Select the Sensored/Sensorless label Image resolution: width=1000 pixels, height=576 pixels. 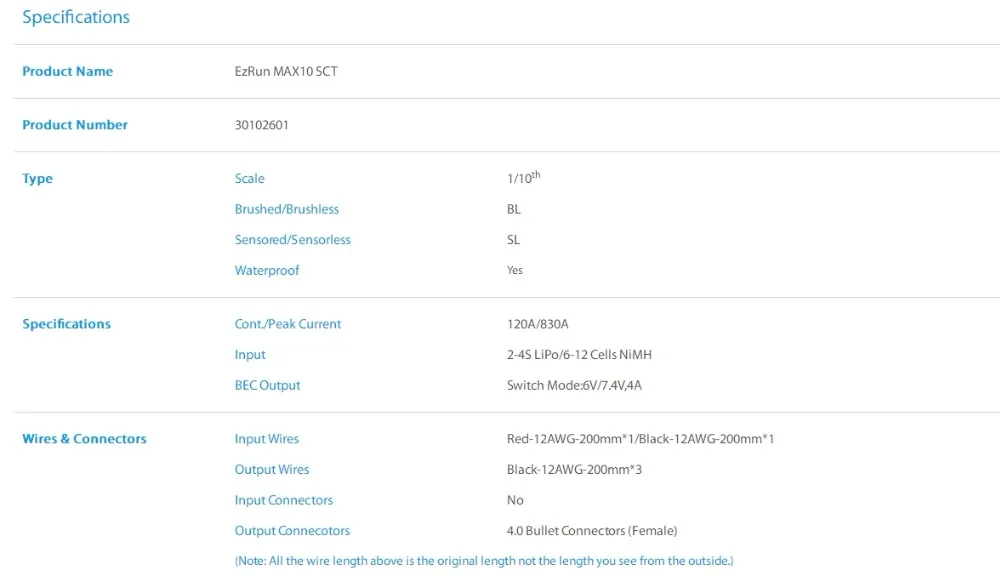(x=293, y=240)
